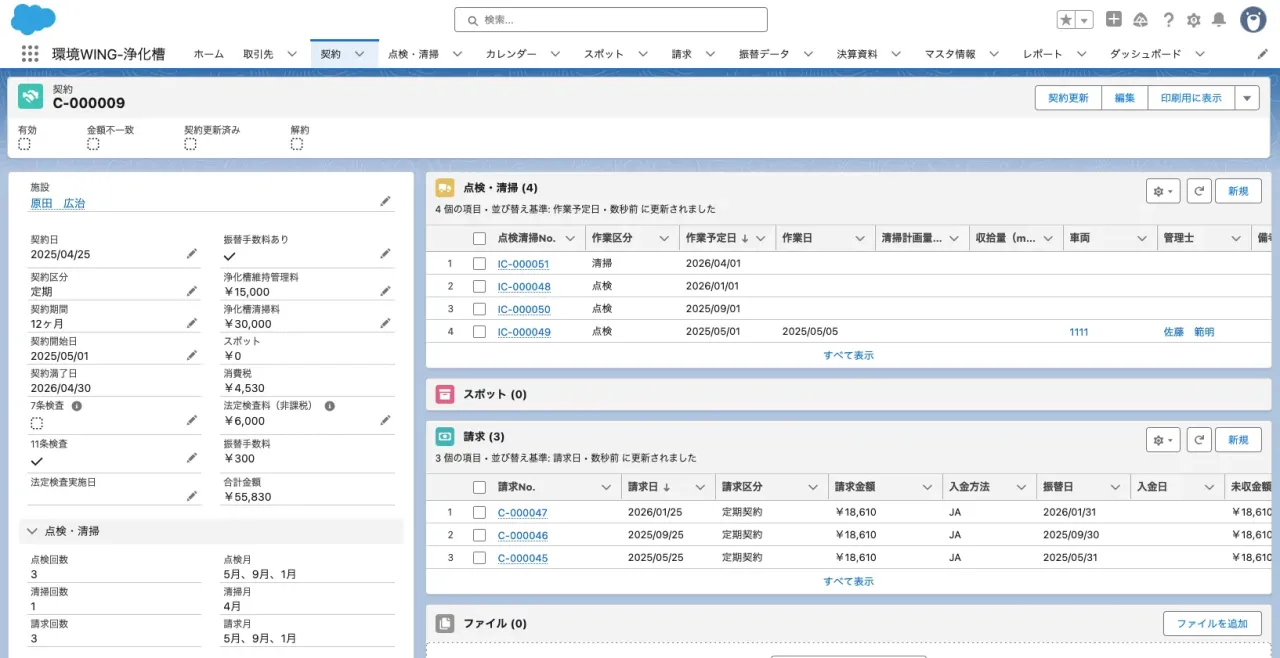Open the 請求区分 column menu chevron
The image size is (1280, 658).
tap(811, 487)
